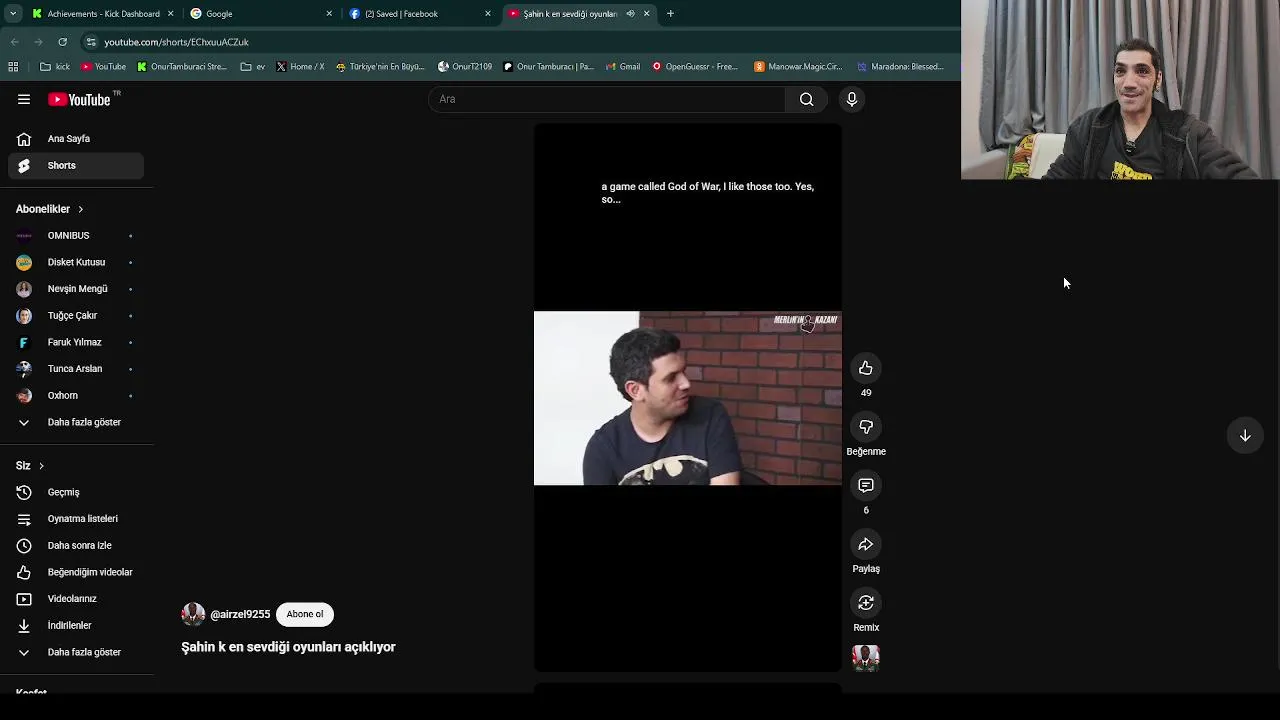Open Beğendiğim videolar
The height and width of the screenshot is (720, 1280).
[x=76, y=572]
